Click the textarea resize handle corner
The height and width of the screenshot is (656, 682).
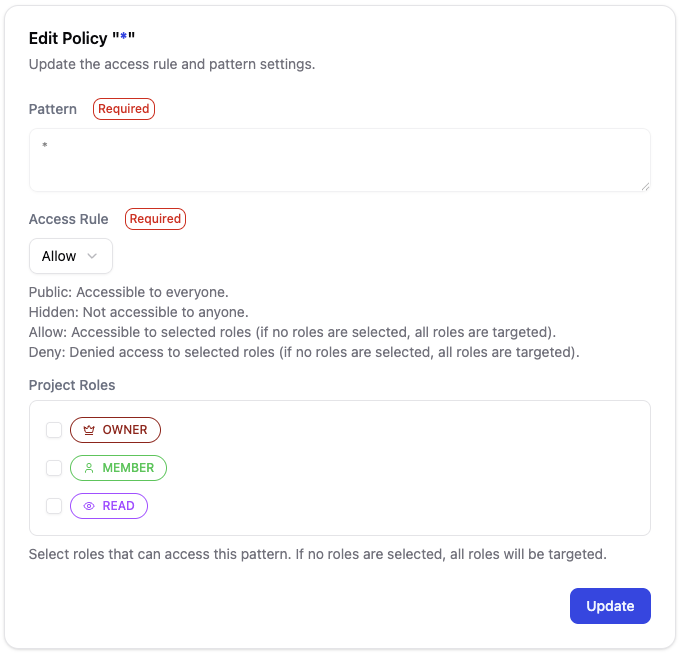click(x=645, y=185)
